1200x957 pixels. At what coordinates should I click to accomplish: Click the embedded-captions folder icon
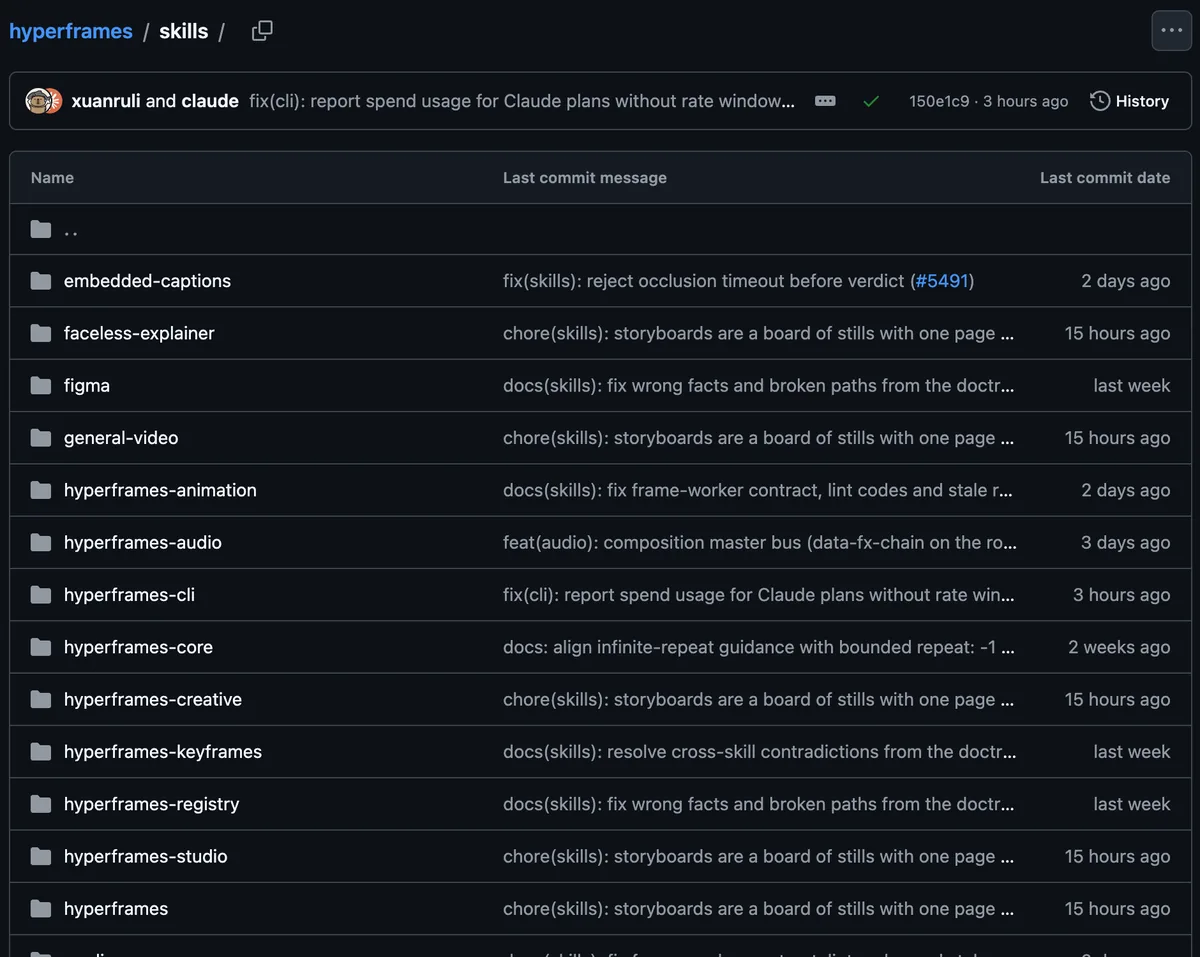pos(41,281)
